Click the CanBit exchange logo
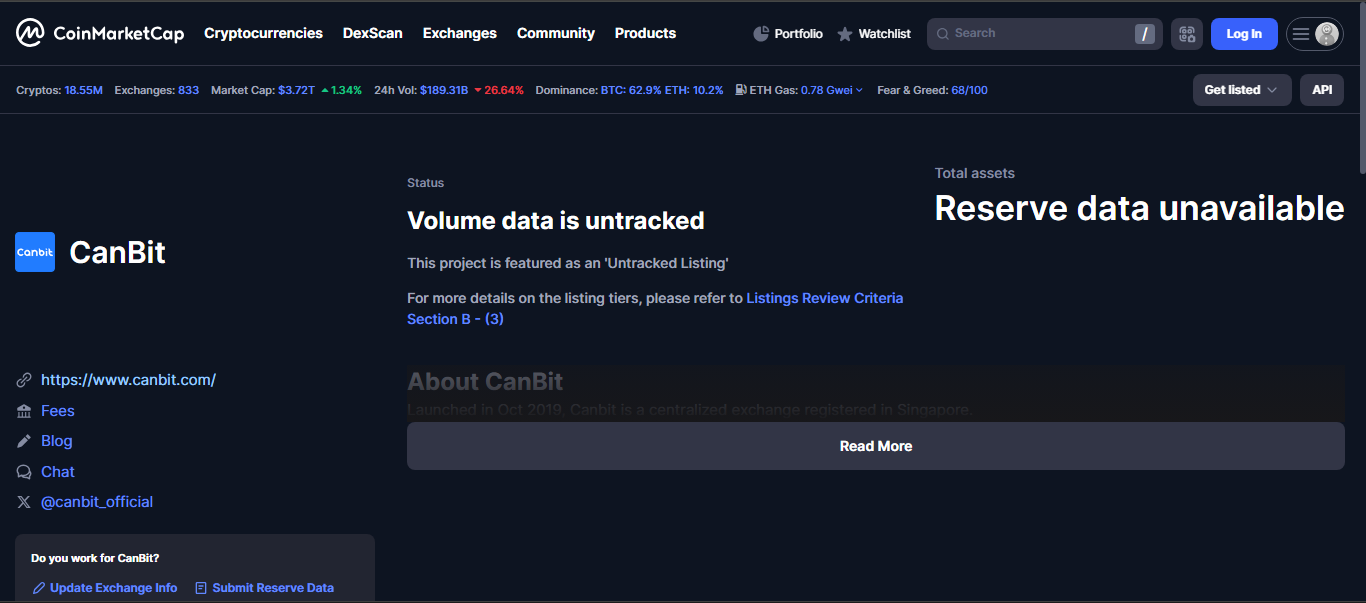1366x603 pixels. 35,252
